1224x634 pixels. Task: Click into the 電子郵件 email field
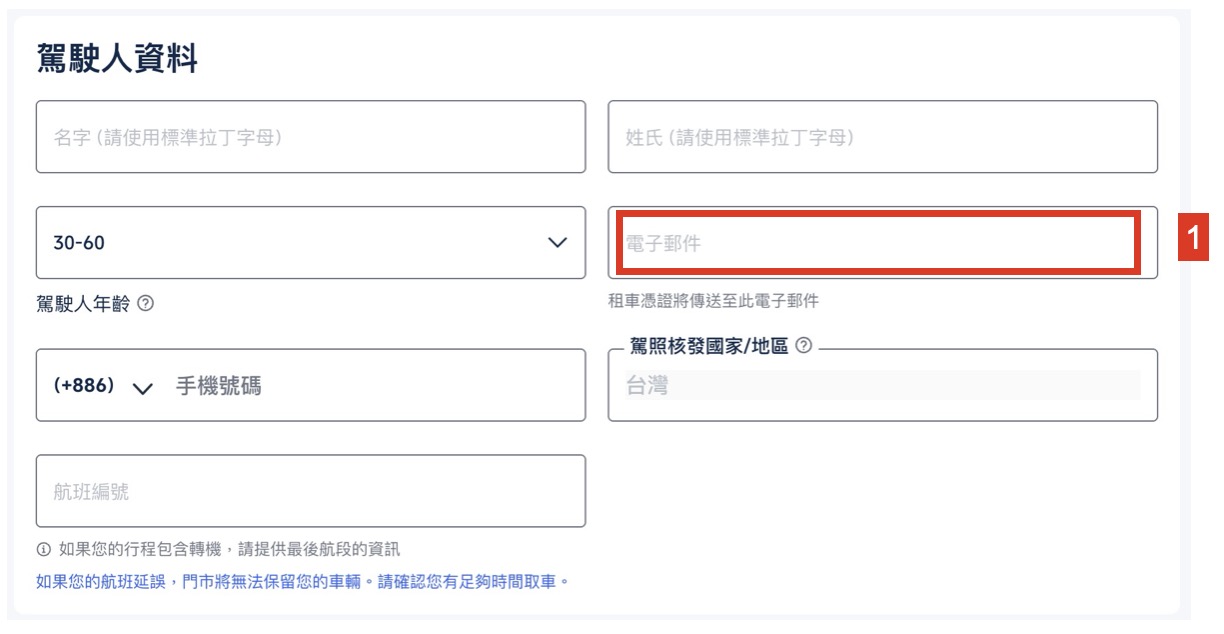click(x=876, y=243)
